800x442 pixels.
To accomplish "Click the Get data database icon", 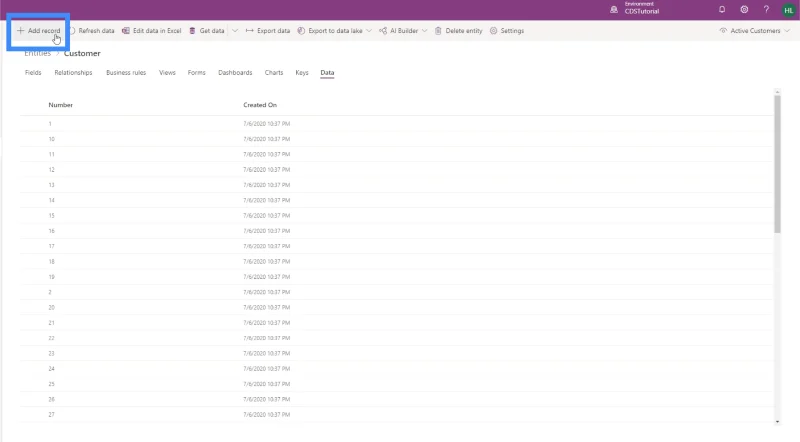I will pos(192,31).
